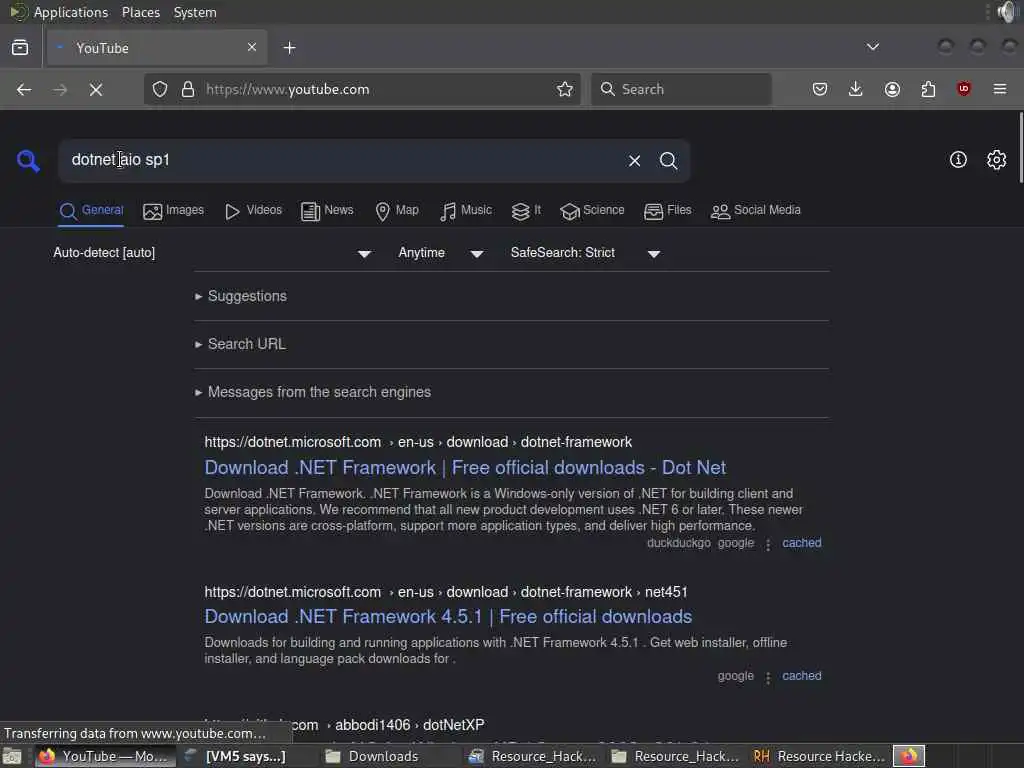Open the extensions puzzle icon
This screenshot has height=768, width=1024.
coord(928,89)
